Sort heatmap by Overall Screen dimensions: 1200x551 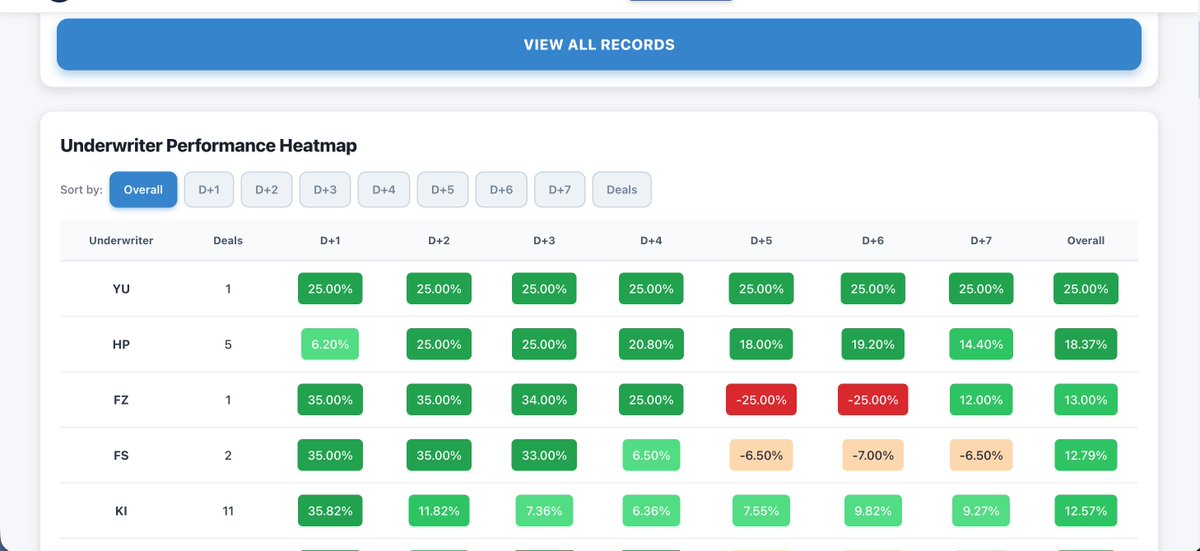coord(143,189)
